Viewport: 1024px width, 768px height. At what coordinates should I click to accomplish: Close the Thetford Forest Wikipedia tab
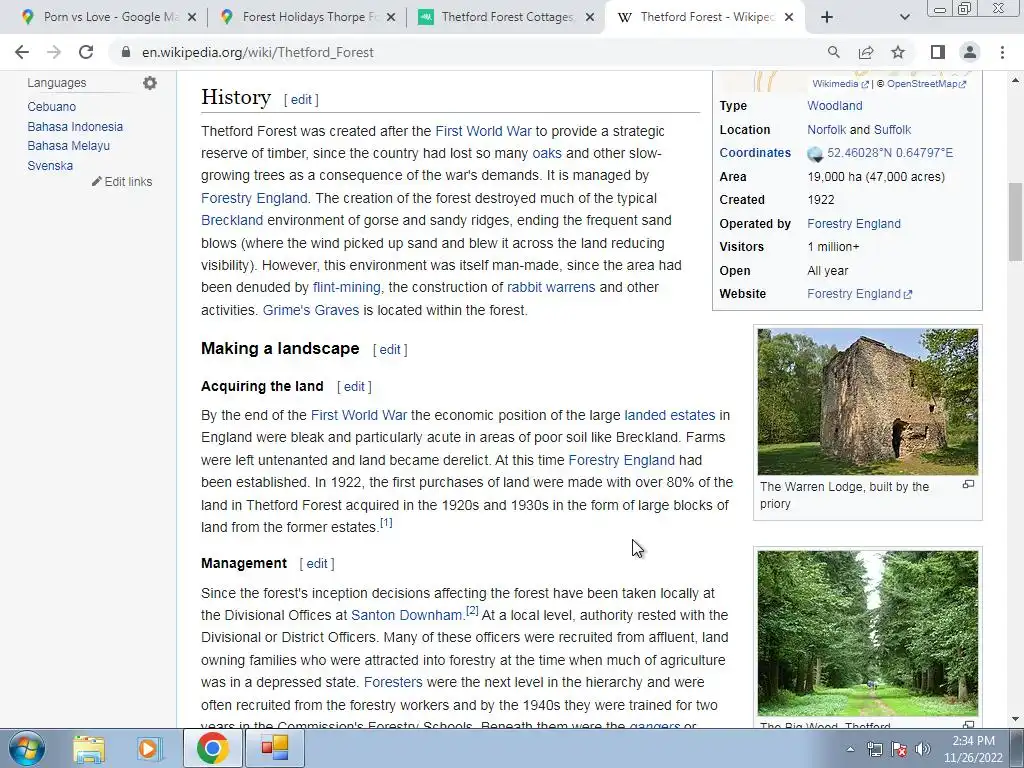789,17
